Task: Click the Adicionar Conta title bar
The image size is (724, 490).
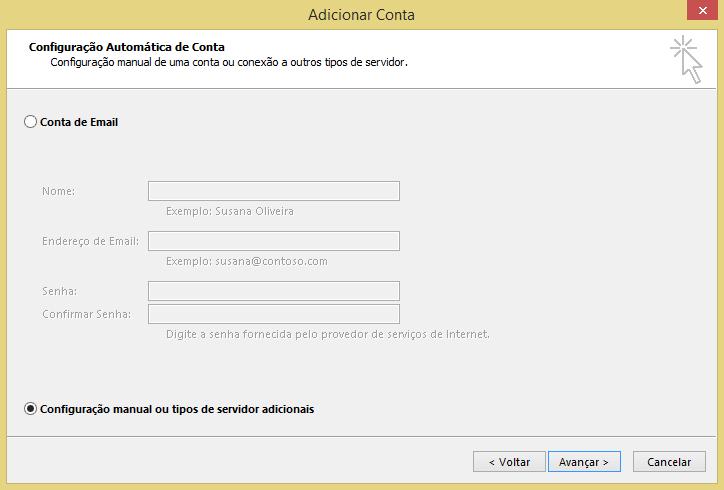Action: [362, 15]
